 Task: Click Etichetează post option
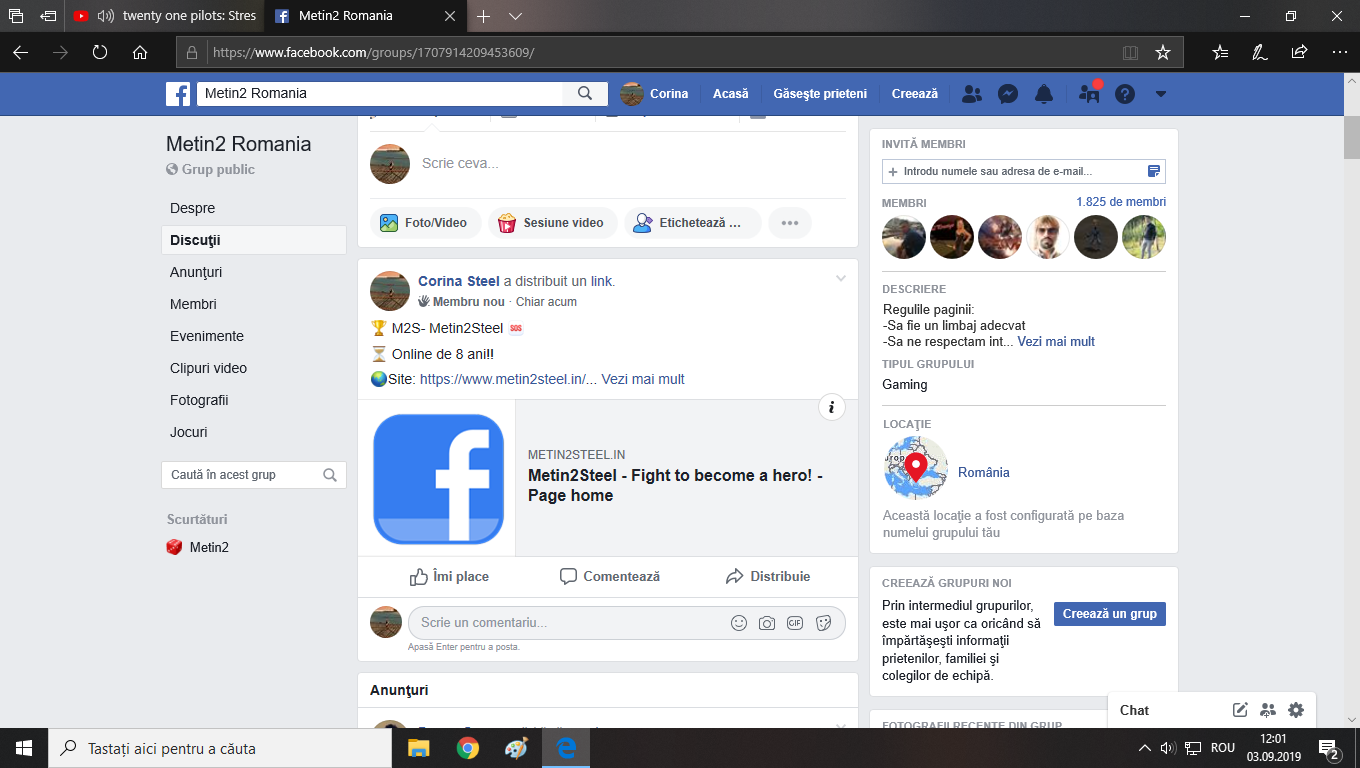(x=692, y=223)
